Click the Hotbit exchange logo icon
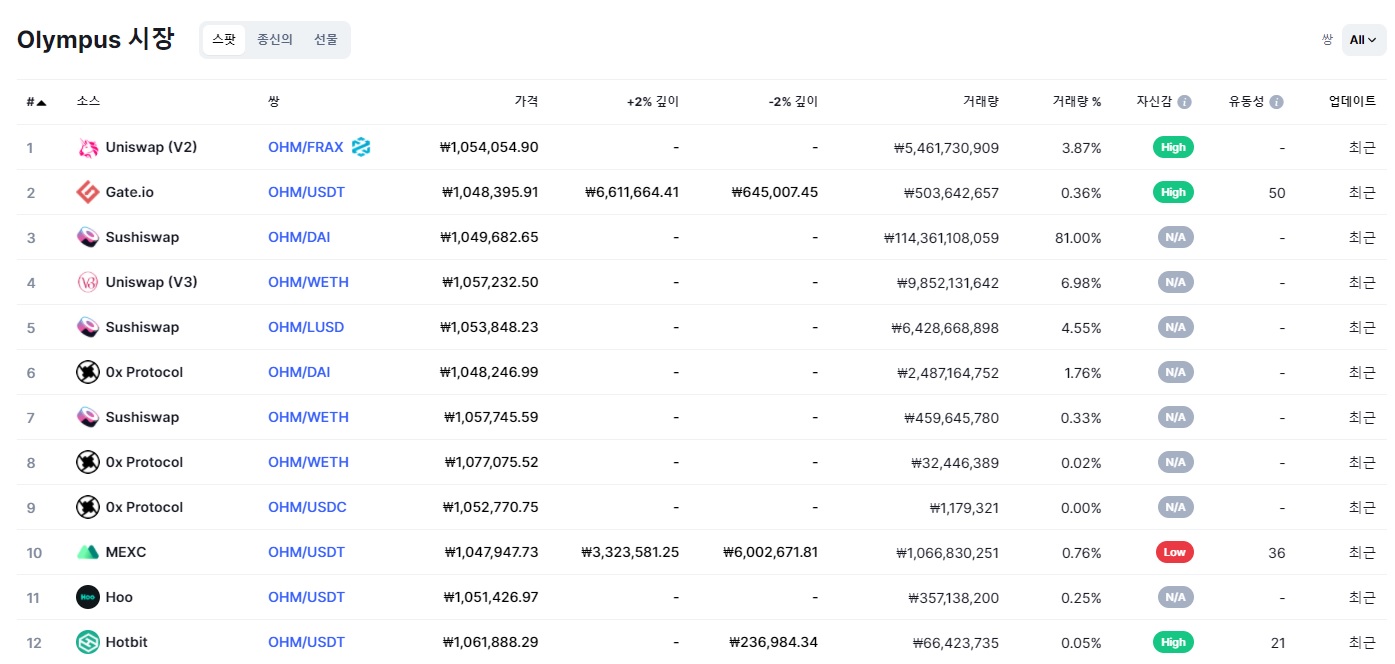Image resolution: width=1395 pixels, height=664 pixels. pyautogui.click(x=88, y=642)
